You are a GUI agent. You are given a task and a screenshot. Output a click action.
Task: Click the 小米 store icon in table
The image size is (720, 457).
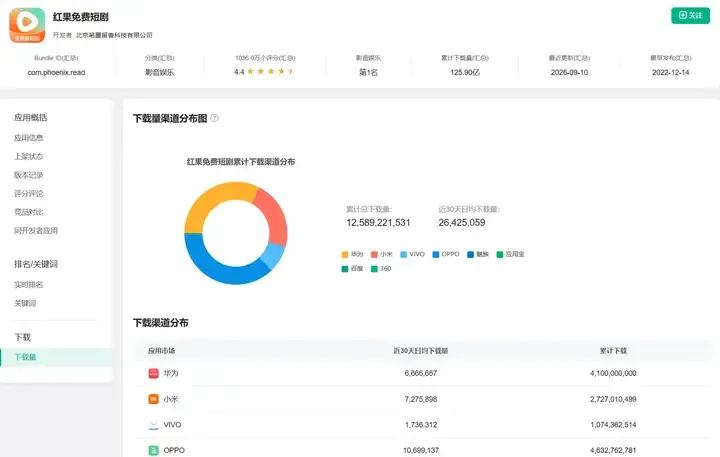coord(153,399)
